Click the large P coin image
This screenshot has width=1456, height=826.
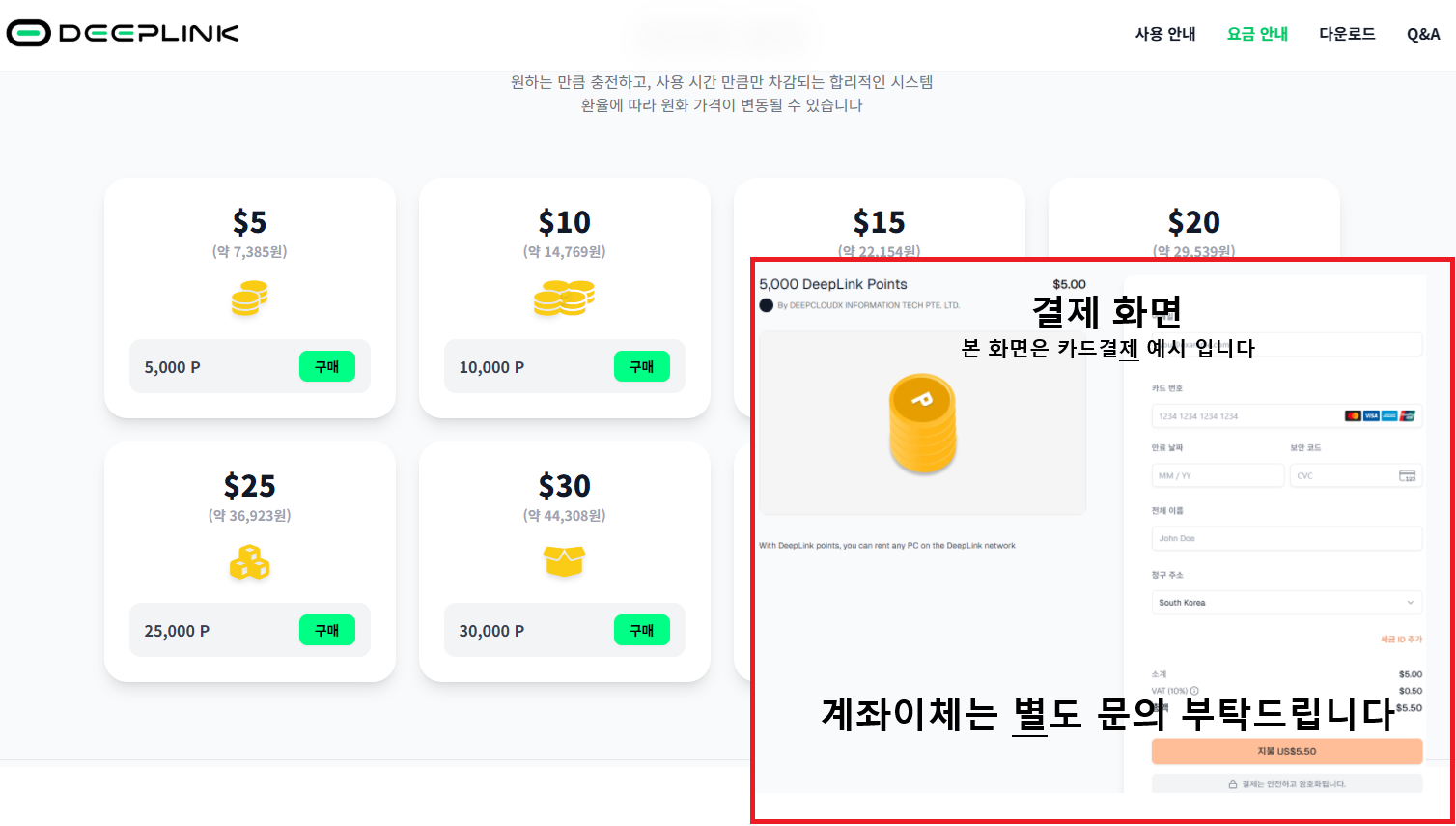pyautogui.click(x=923, y=423)
